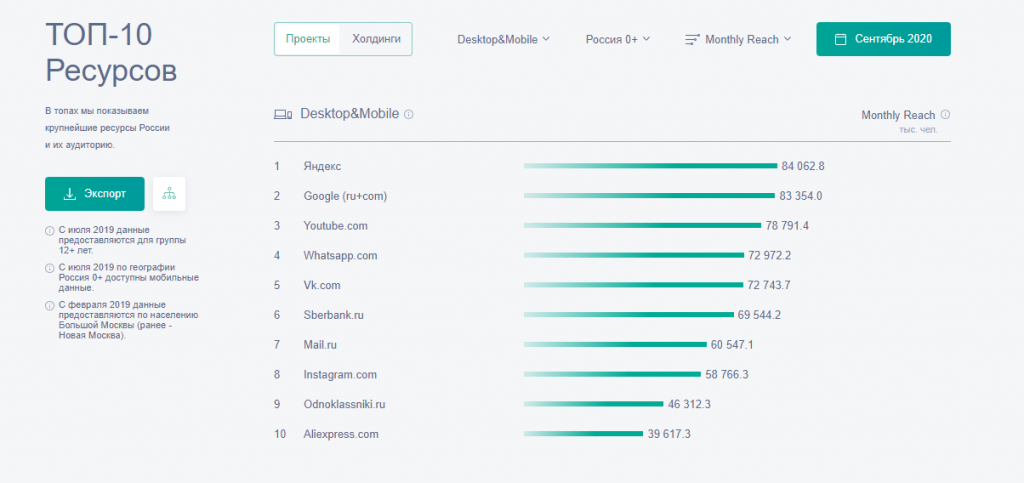The height and width of the screenshot is (483, 1024).
Task: Click the value 72 743.7
Action: (x=769, y=285)
